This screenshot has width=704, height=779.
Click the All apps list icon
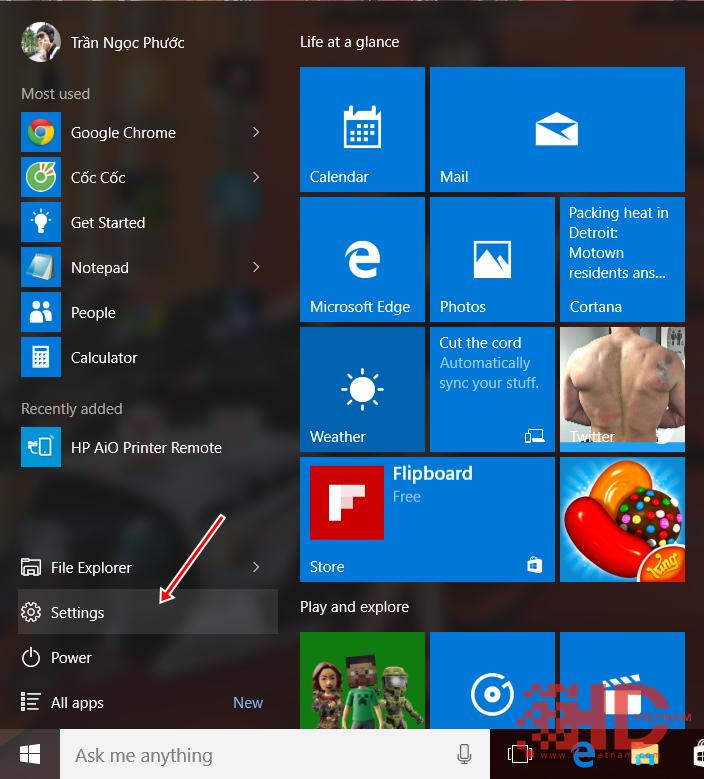tap(31, 702)
